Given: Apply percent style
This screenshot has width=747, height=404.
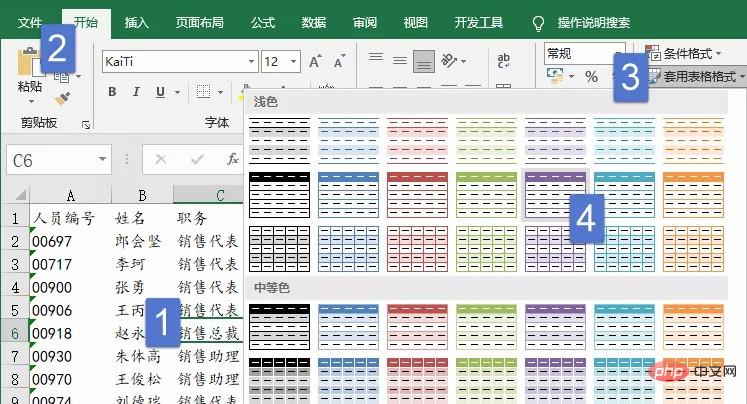Looking at the screenshot, I should [591, 76].
